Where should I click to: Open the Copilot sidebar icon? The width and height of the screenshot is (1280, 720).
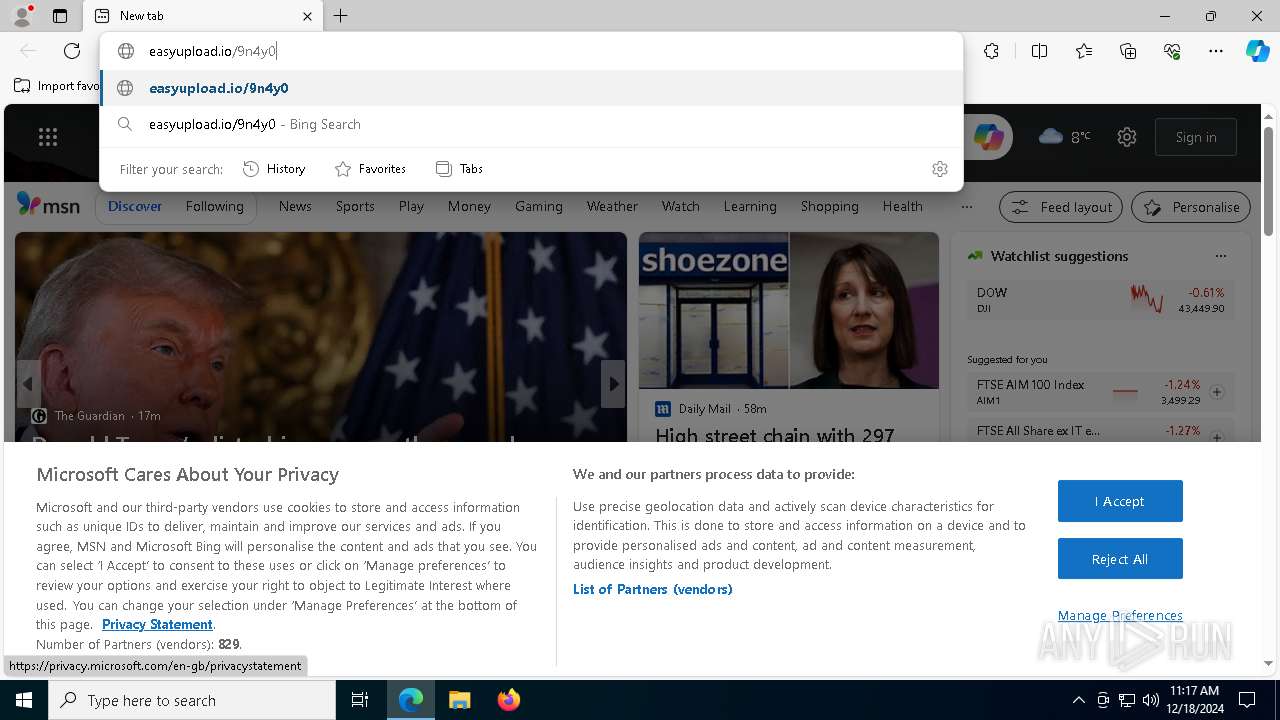tap(1257, 51)
